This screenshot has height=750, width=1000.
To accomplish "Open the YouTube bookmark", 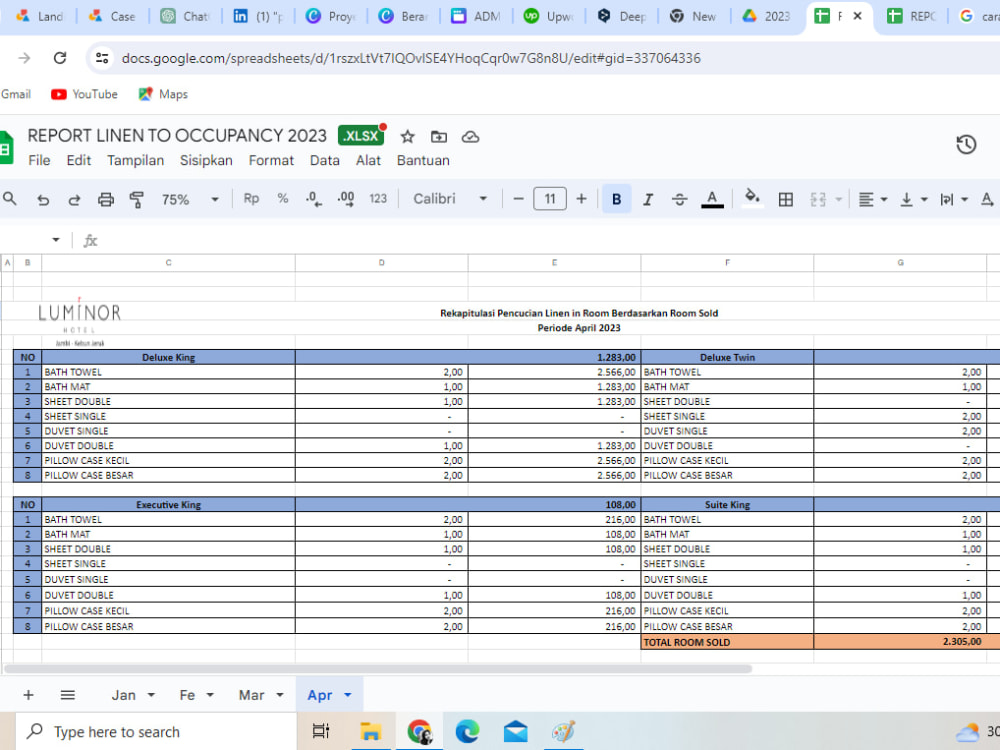I will (84, 94).
